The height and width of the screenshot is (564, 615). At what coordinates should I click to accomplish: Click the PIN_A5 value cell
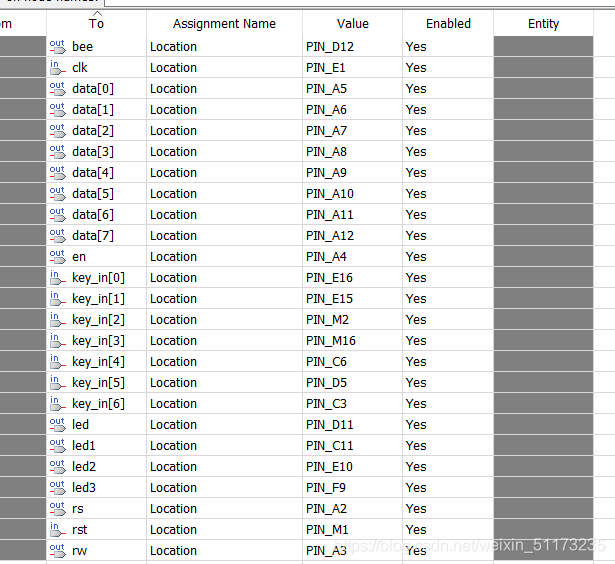(x=353, y=89)
